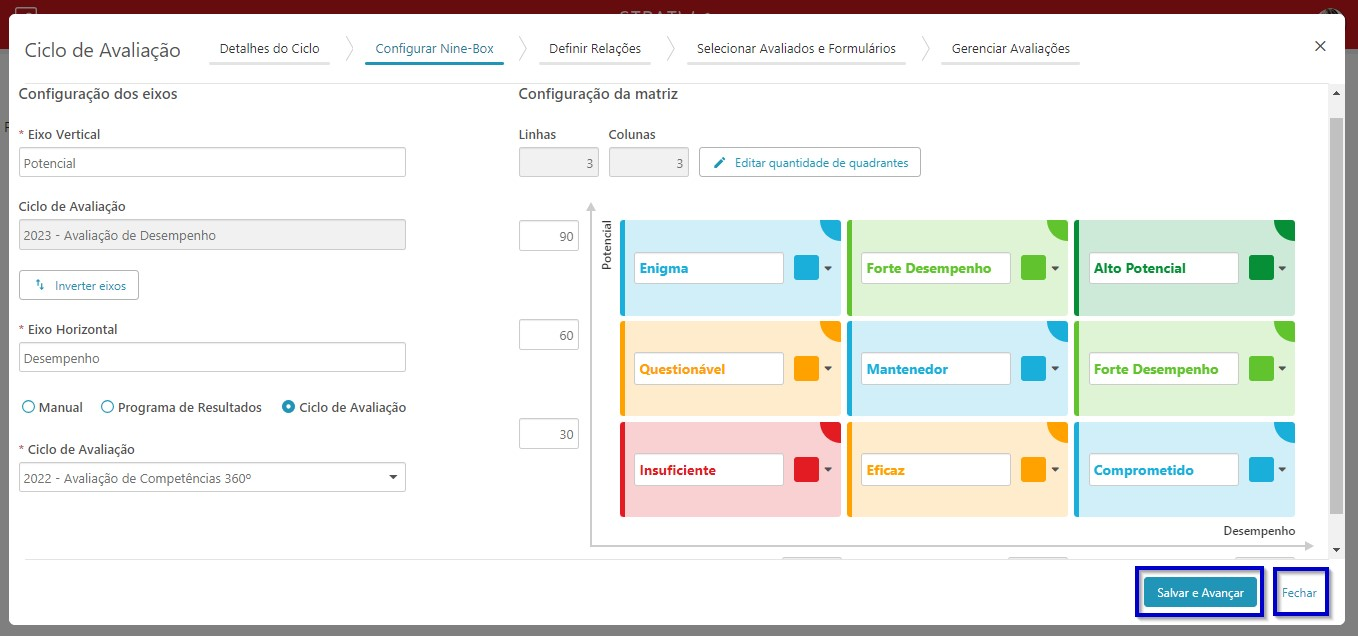The height and width of the screenshot is (636, 1358).
Task: Click the Alto Potencial name field
Action: tap(1163, 268)
